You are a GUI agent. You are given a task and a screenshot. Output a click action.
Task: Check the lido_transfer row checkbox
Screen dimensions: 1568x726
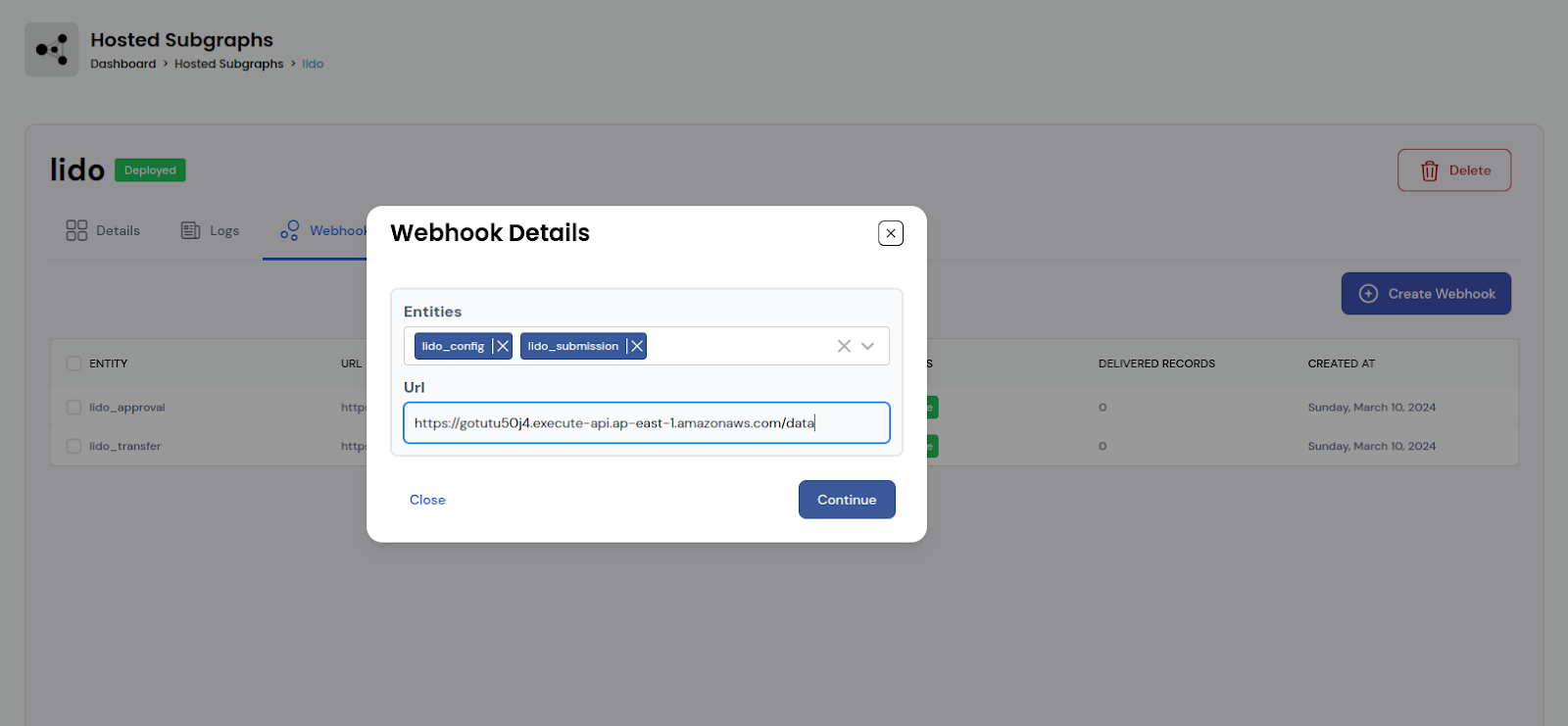[73, 446]
